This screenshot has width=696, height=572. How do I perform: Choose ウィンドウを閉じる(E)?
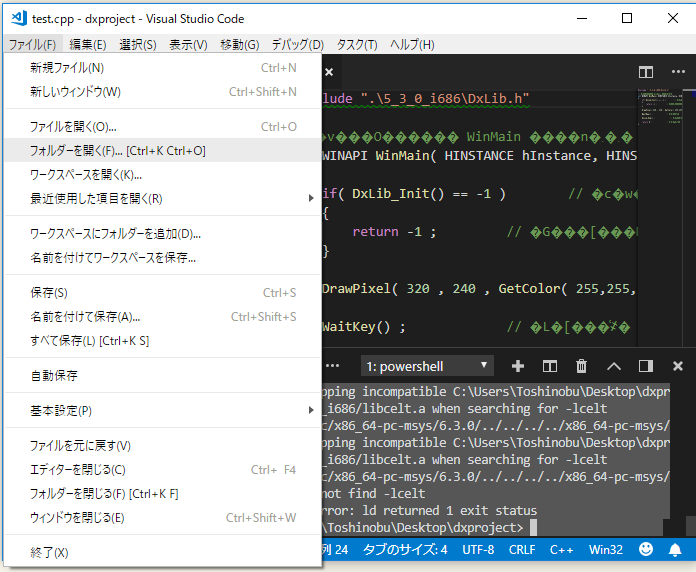162,517
